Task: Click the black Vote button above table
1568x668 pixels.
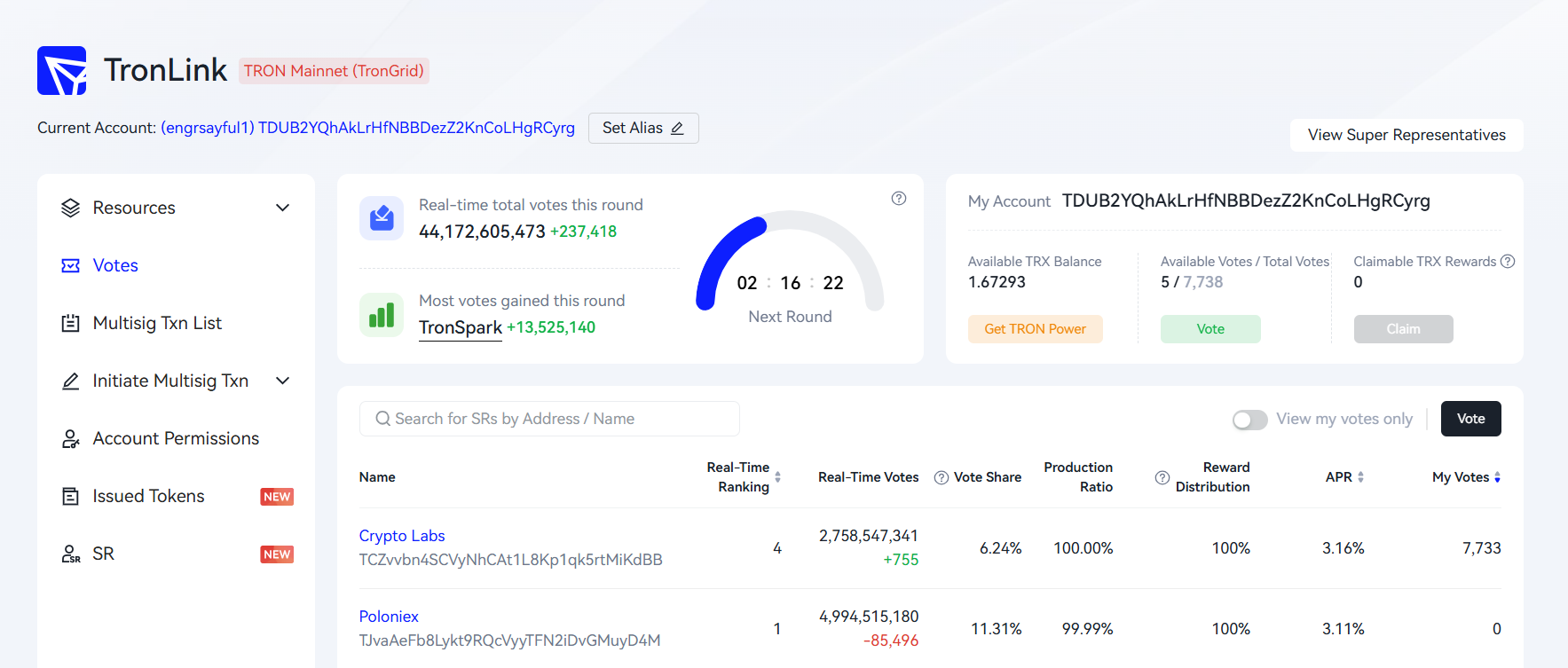Action: pos(1470,419)
